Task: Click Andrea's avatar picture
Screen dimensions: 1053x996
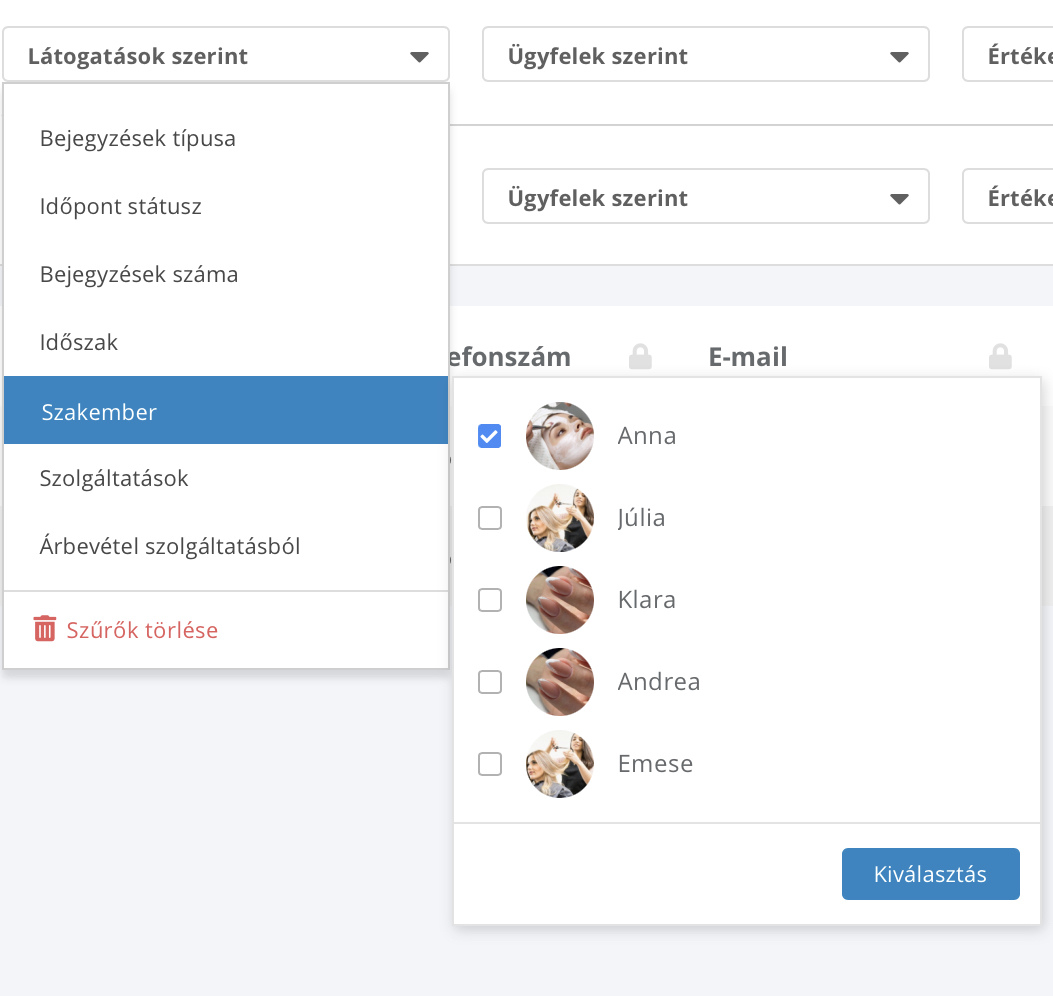Action: pyautogui.click(x=560, y=682)
